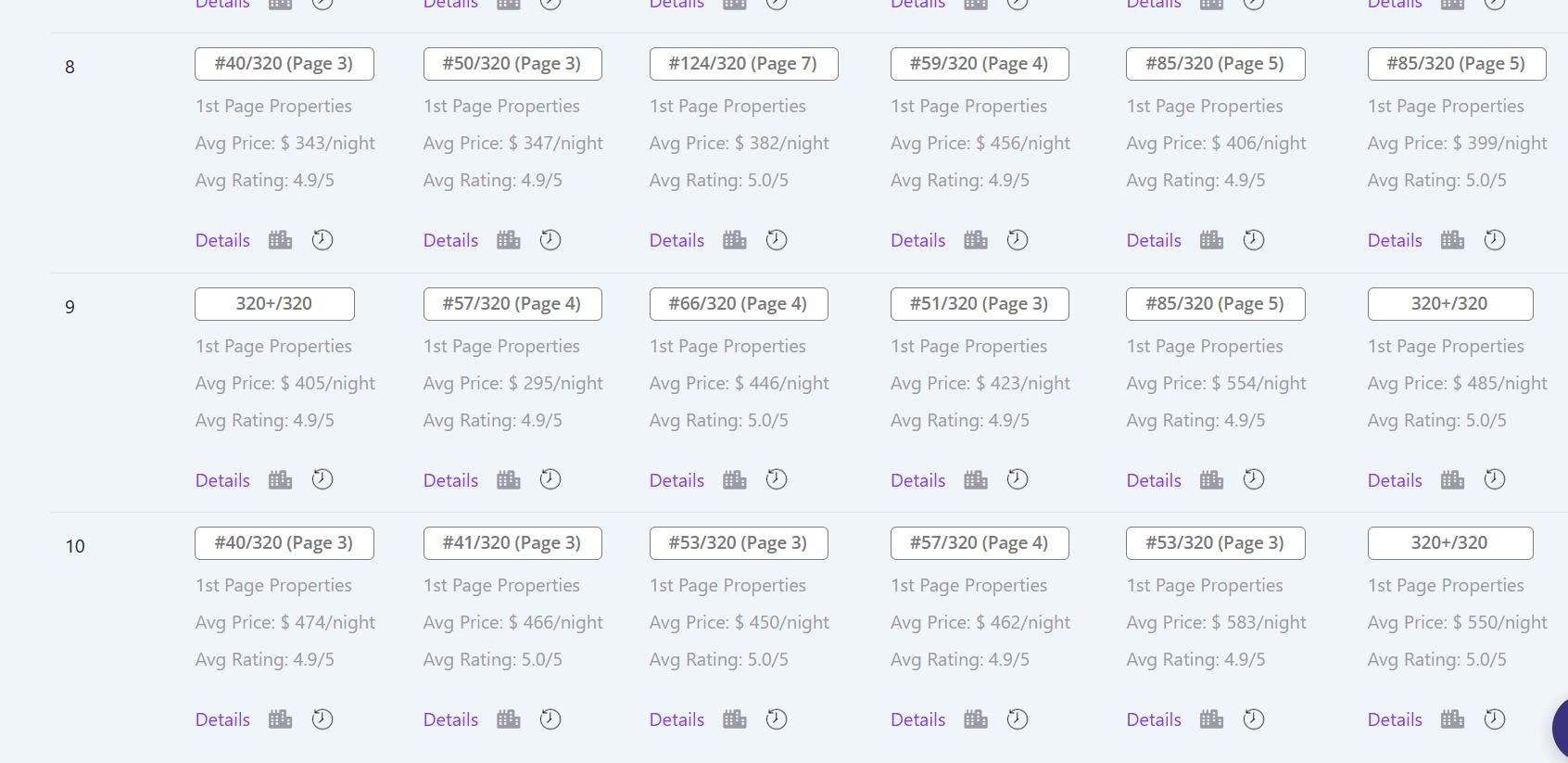Click the 320+/320 button above $550/night
The width and height of the screenshot is (1568, 763).
(x=1450, y=543)
